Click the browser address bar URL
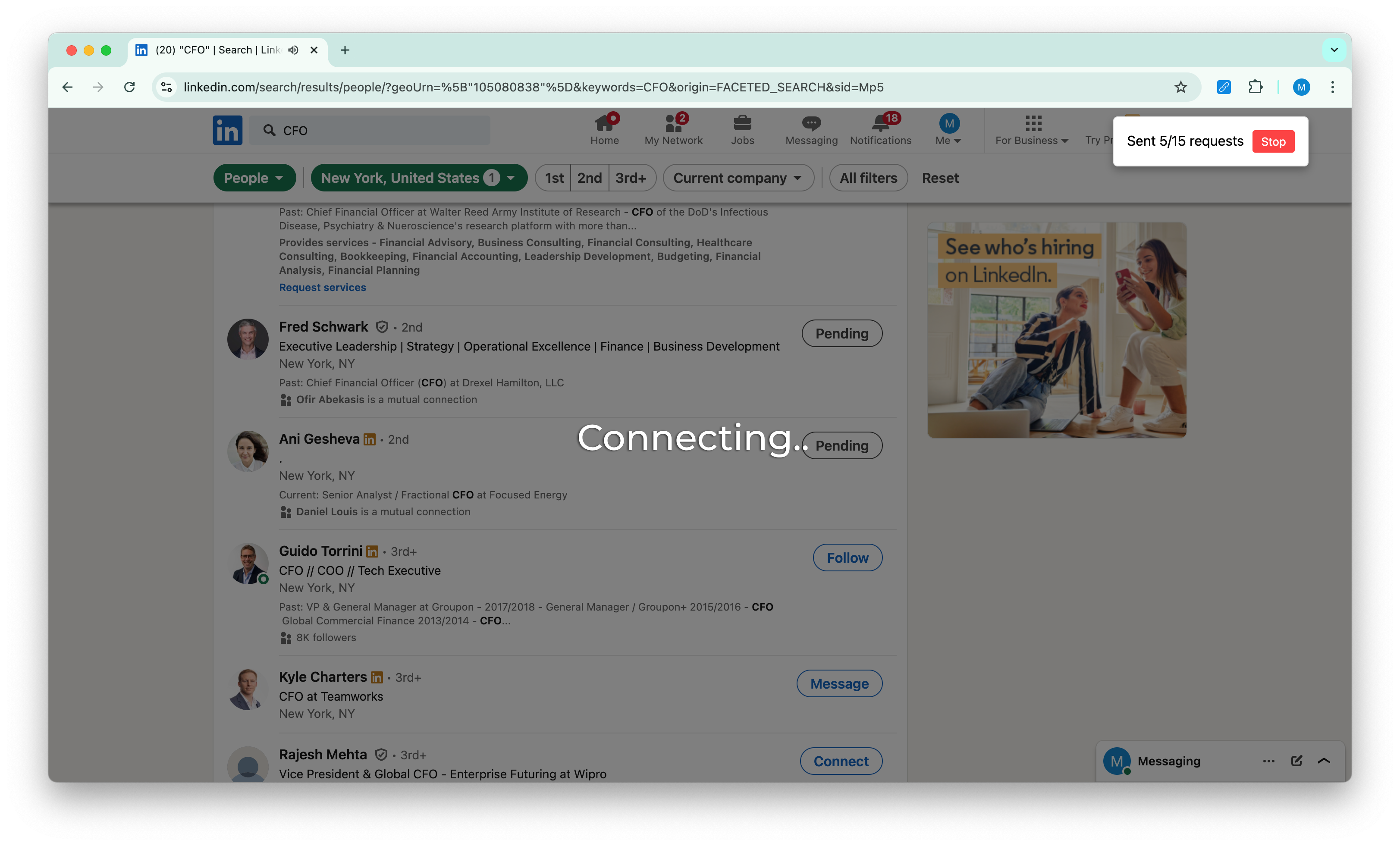 pyautogui.click(x=533, y=87)
